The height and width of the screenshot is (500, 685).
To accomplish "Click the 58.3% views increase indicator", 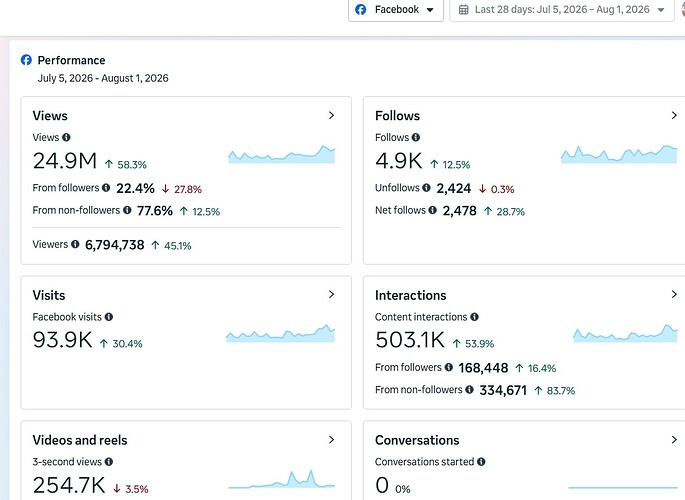I will tap(126, 165).
